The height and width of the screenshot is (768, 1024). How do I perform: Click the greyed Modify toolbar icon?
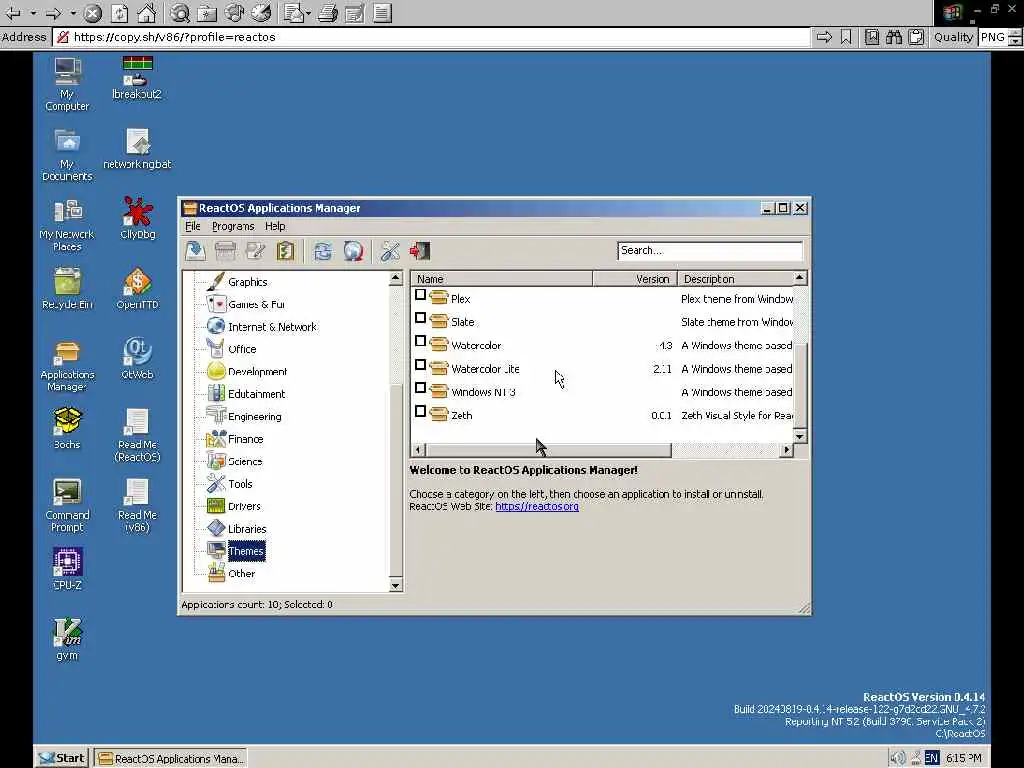click(255, 251)
